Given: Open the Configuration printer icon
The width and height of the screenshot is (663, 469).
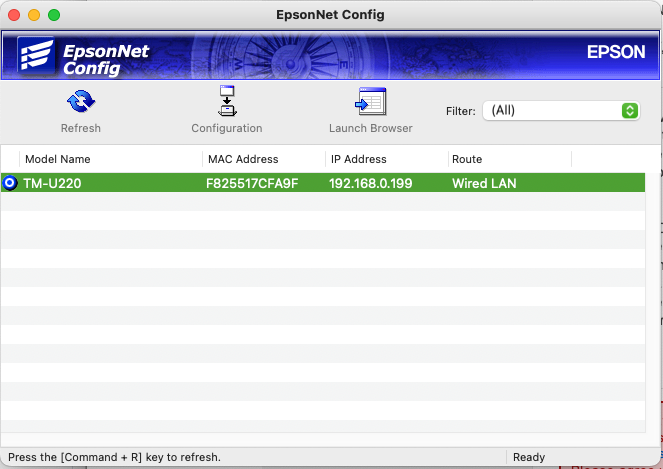Looking at the screenshot, I should 227,101.
